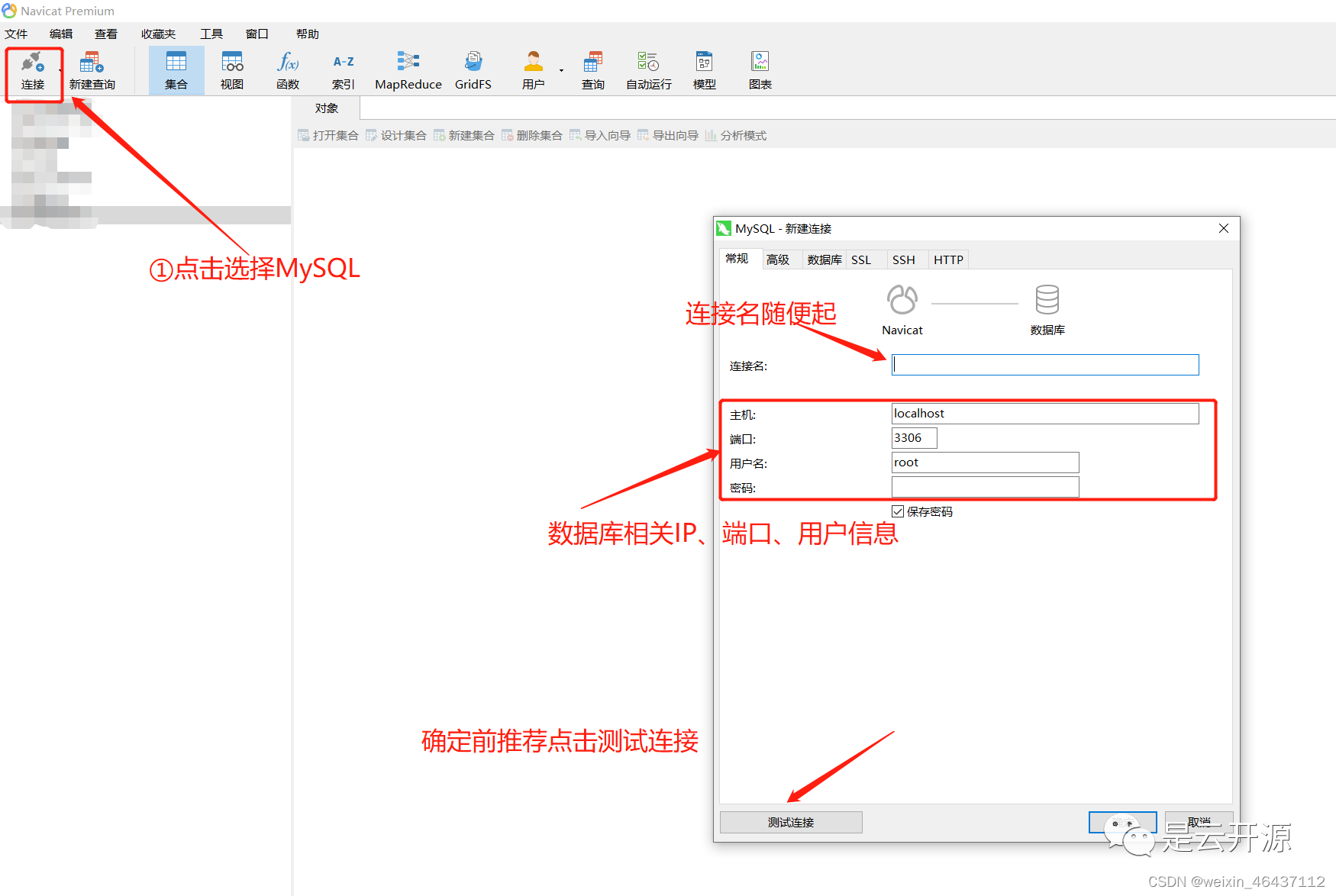Viewport: 1336px width, 896px height.
Task: Open the 收藏夹 menu
Action: [158, 34]
